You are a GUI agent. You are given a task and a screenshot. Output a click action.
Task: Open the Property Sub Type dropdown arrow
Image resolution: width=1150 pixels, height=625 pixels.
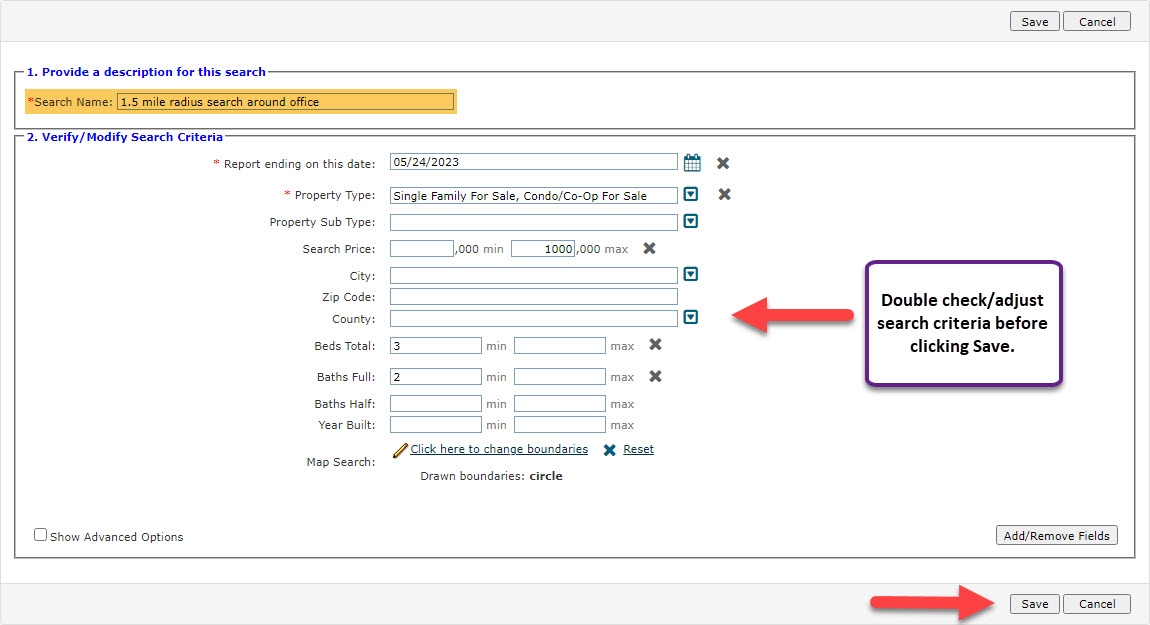690,222
